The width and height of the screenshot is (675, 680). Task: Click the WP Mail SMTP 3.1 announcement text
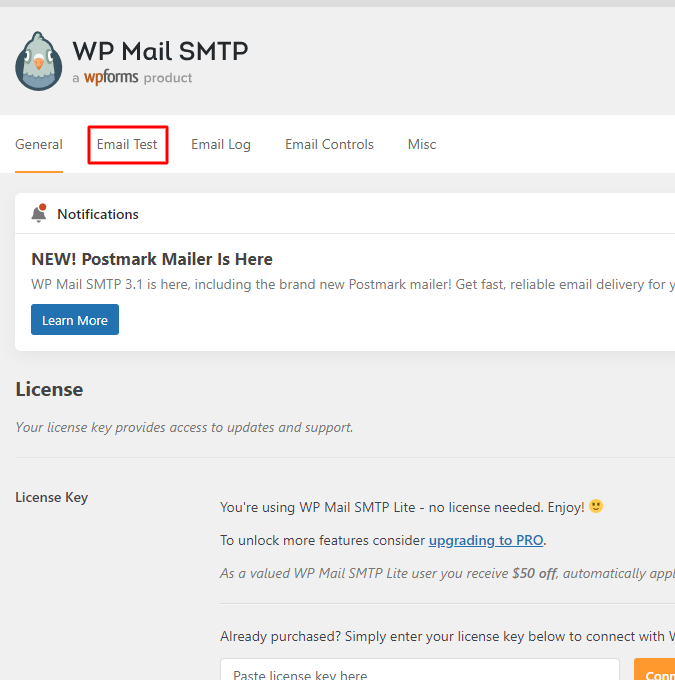[353, 284]
